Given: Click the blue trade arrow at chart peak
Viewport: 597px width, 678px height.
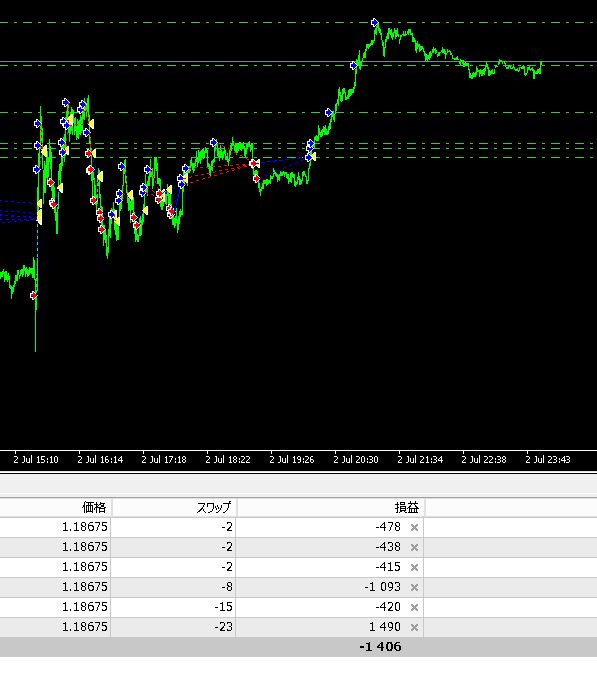Looking at the screenshot, I should (x=375, y=22).
